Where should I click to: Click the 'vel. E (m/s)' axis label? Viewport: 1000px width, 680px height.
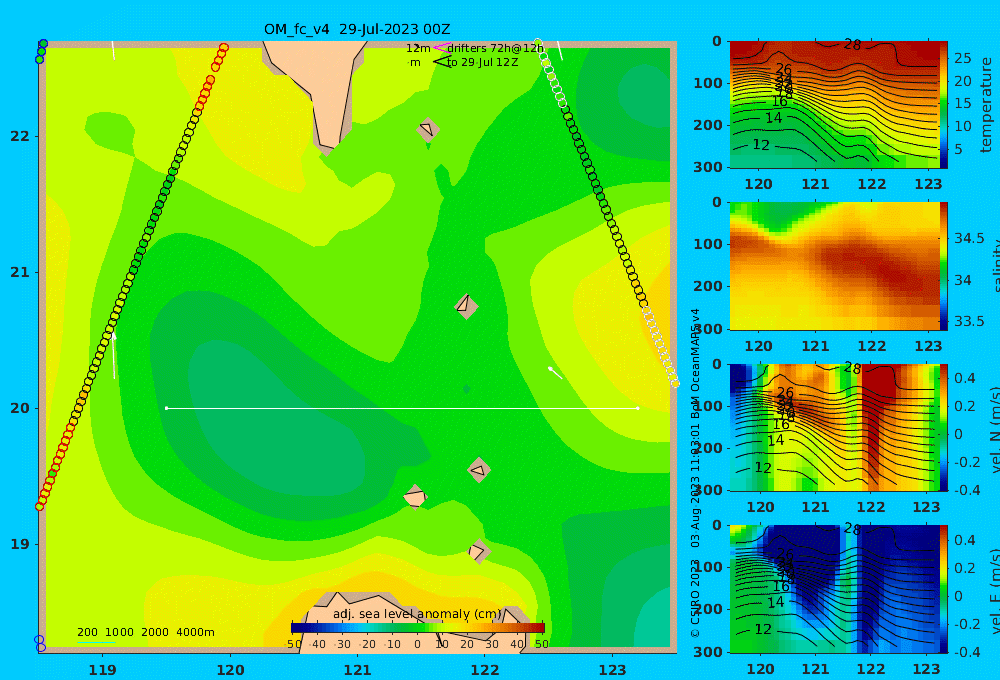coord(995,591)
